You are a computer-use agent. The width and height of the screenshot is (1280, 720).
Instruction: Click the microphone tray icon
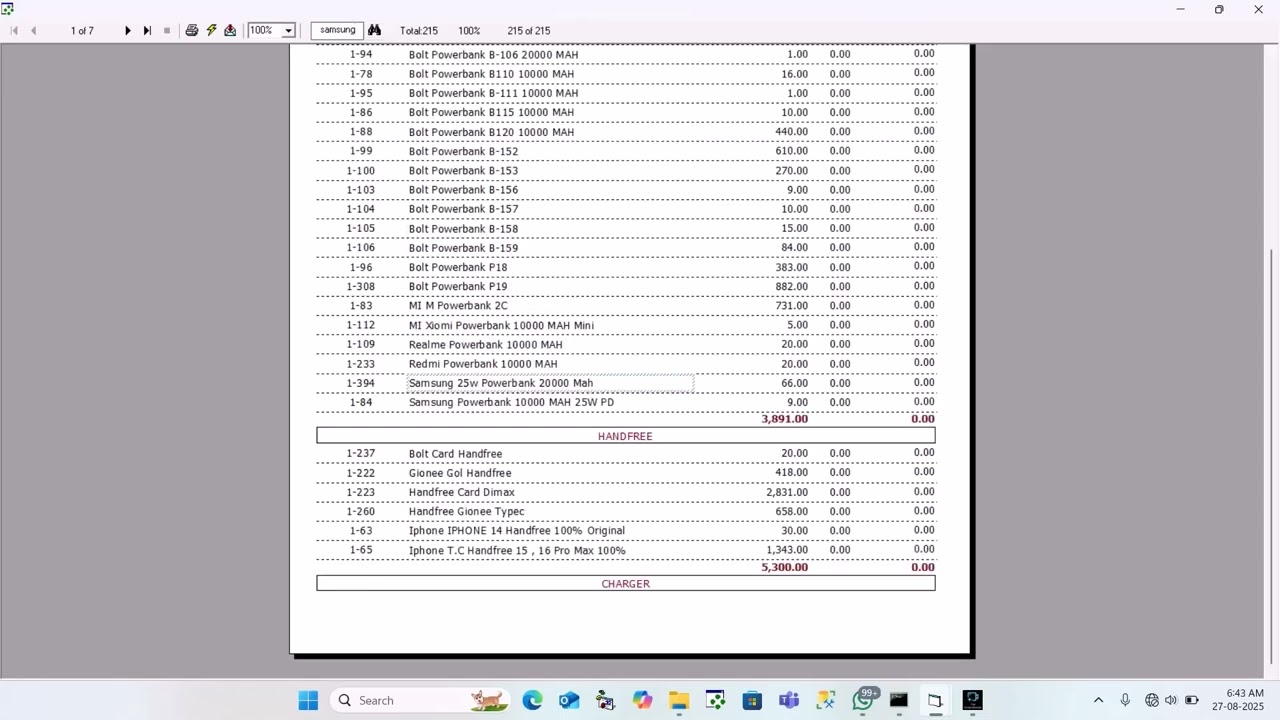click(1125, 700)
